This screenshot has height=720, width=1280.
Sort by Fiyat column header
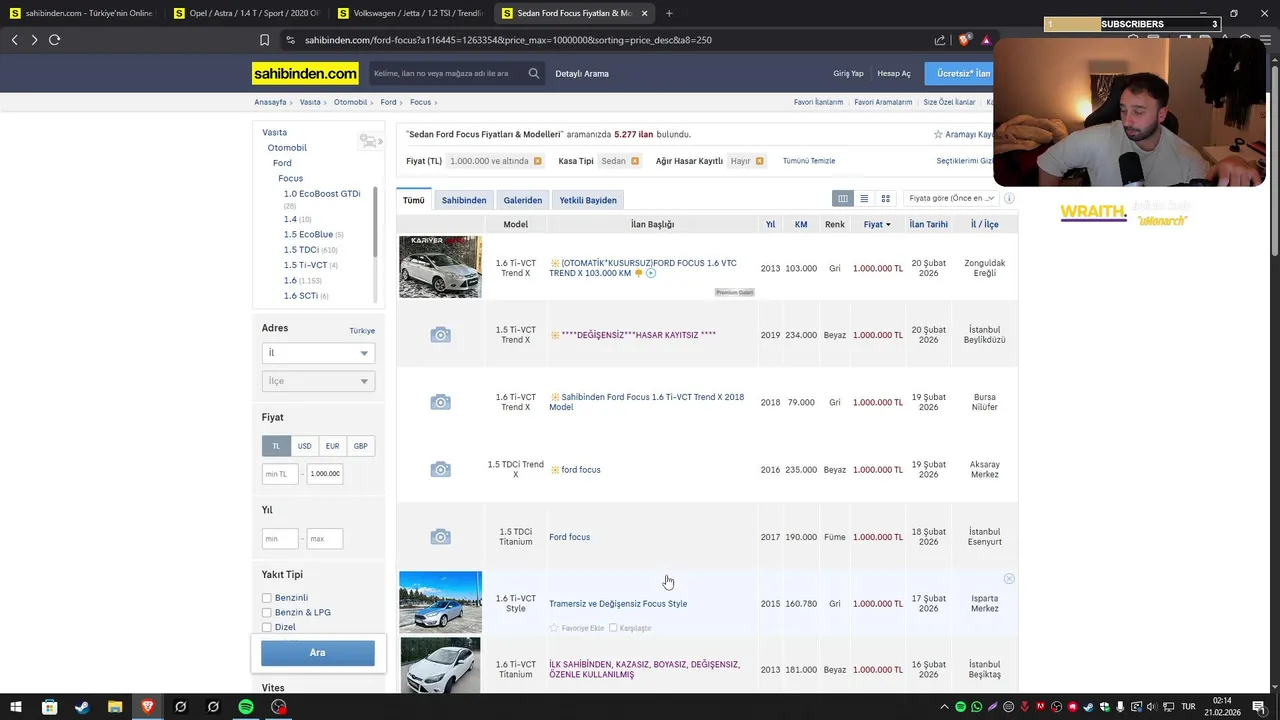pyautogui.click(x=877, y=224)
